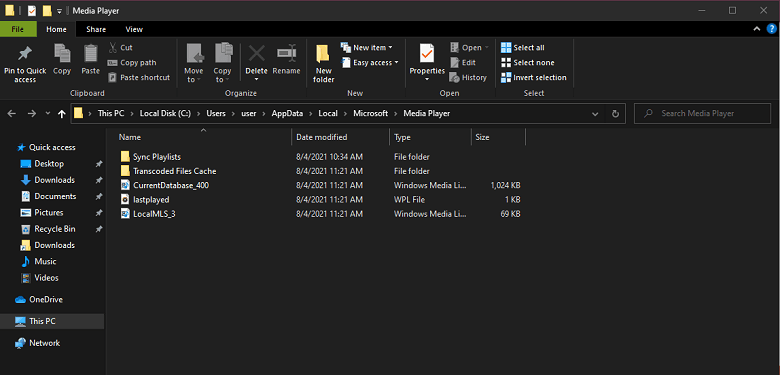Open the File menu tab
This screenshot has height=375, width=780.
[18, 29]
